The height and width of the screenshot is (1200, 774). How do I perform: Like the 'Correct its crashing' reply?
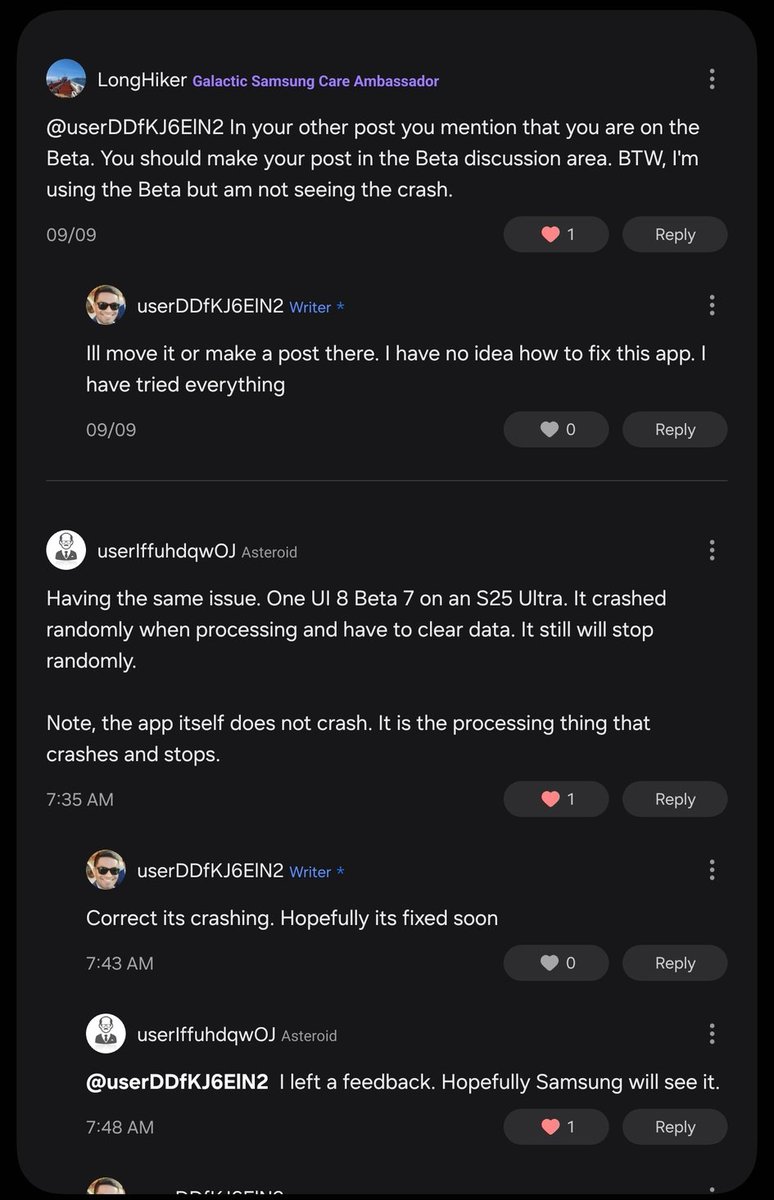(557, 963)
